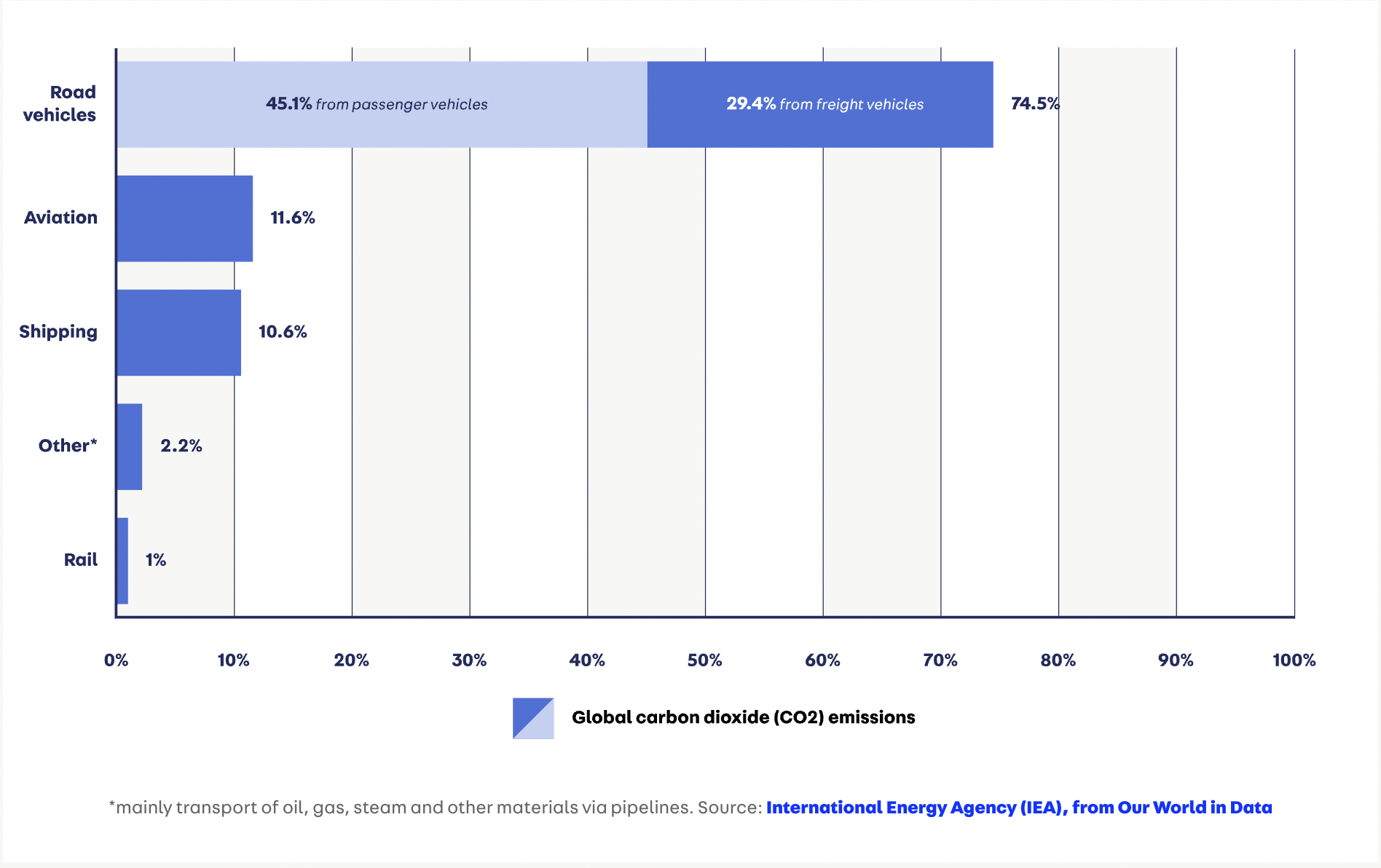Viewport: 1381px width, 868px height.
Task: Click the Road vehicles axis label
Action: 60,103
